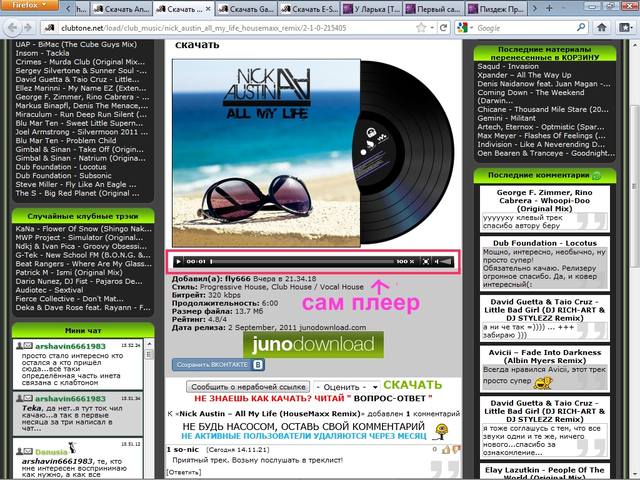Open the so-nic commenter profile name
The width and height of the screenshot is (640, 480).
[x=186, y=449]
